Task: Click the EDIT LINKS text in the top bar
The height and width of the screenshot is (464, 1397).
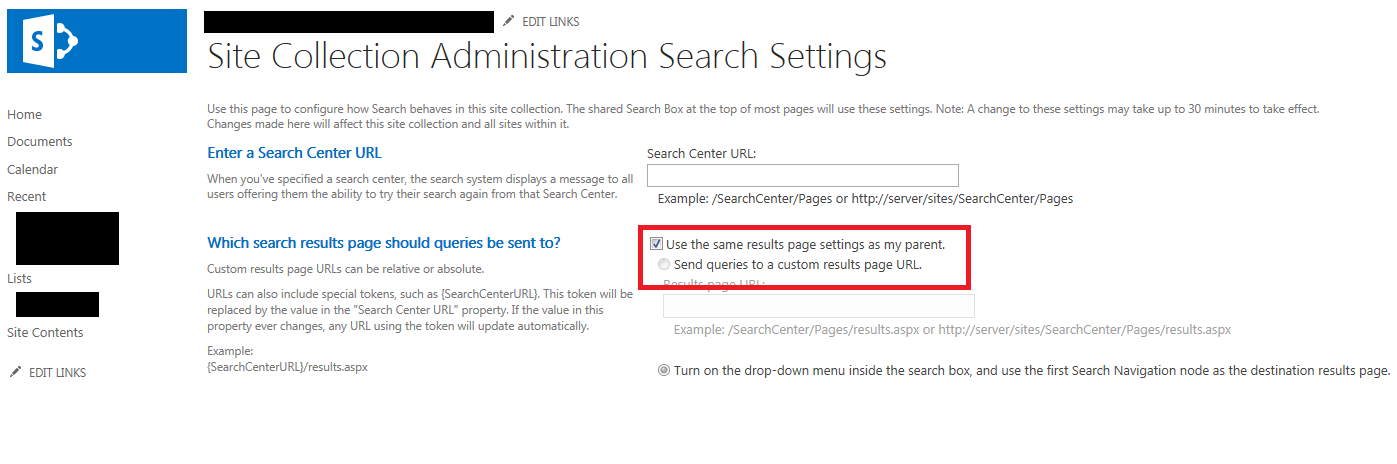Action: click(x=551, y=22)
